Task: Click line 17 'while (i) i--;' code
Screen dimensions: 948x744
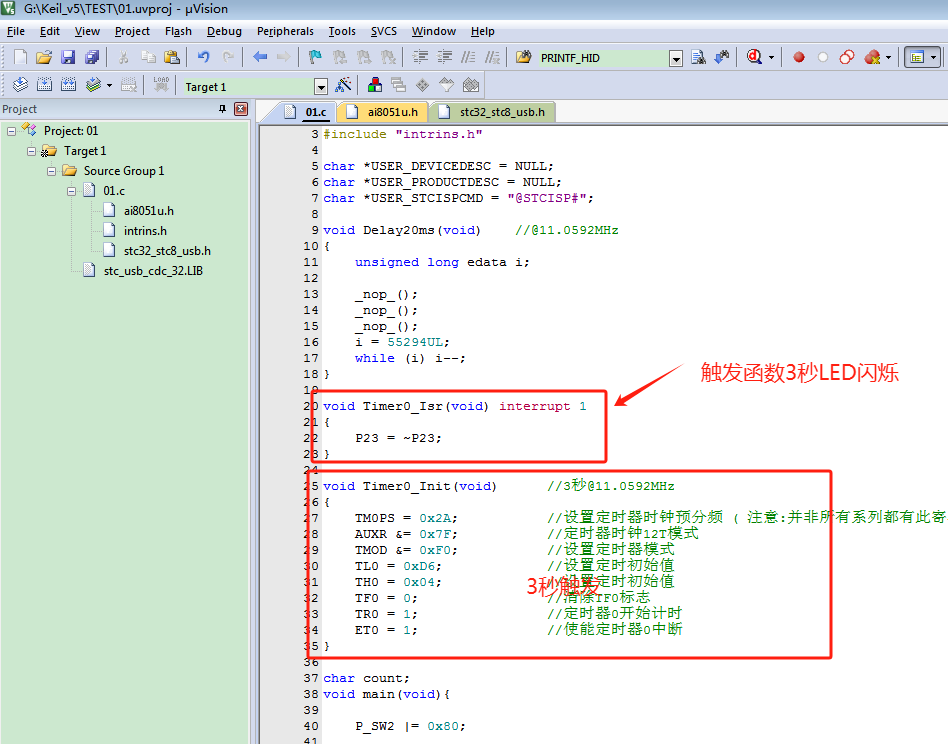Action: coord(410,358)
